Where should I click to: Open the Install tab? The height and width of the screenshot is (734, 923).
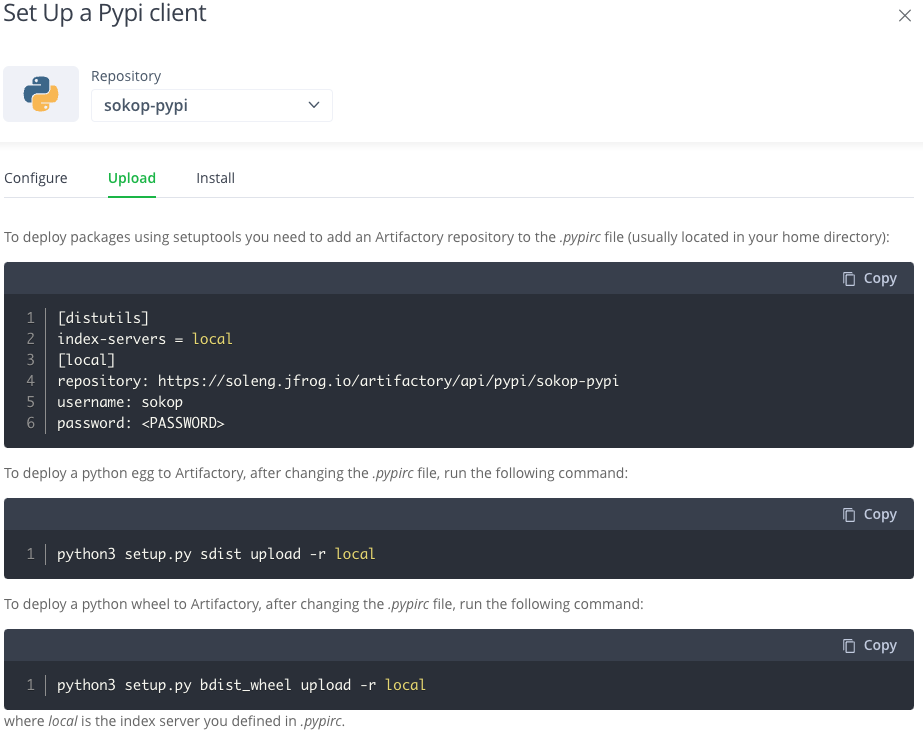point(215,178)
